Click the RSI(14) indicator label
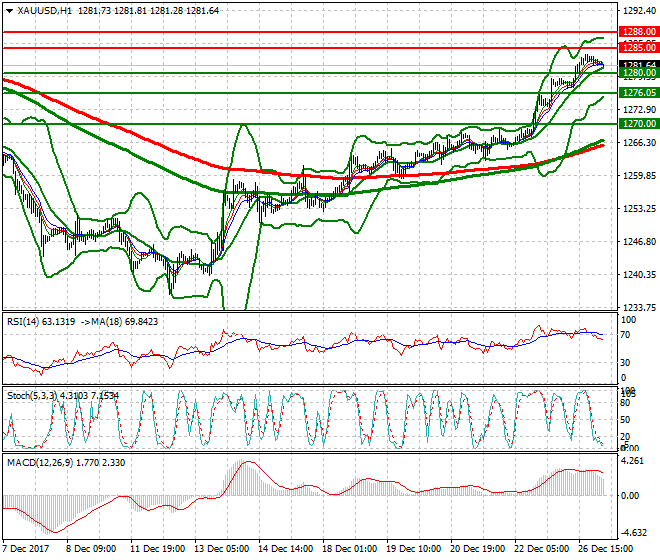660x560 pixels. [26, 319]
